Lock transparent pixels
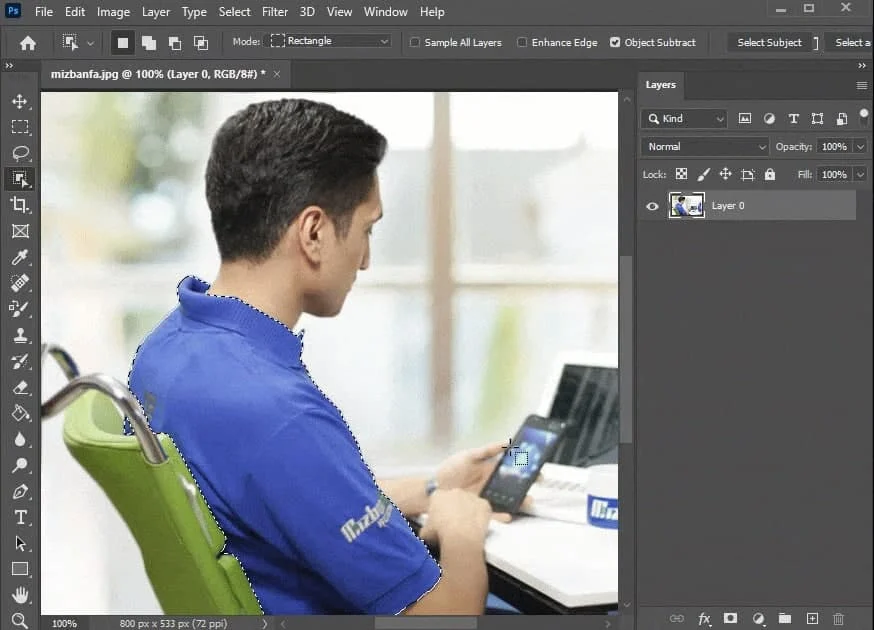Screen dimensions: 874x630 [681, 174]
